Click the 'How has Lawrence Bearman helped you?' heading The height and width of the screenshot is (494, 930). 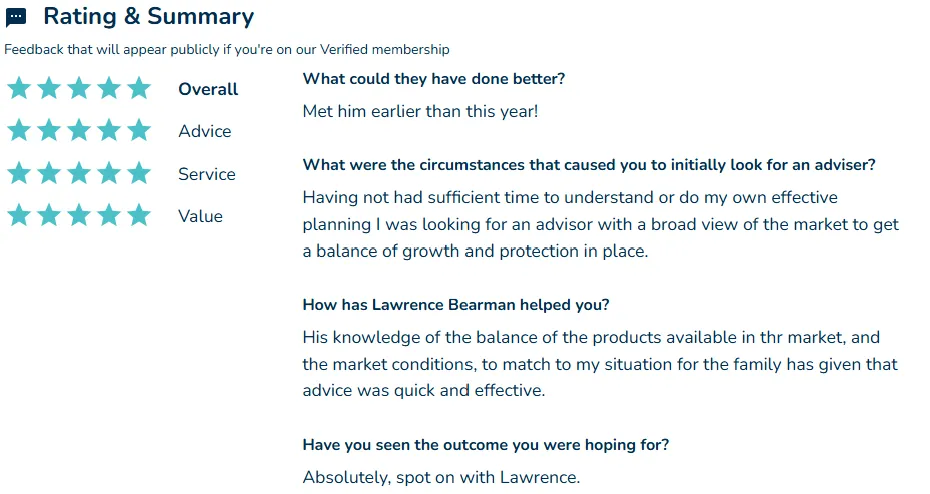tap(456, 305)
